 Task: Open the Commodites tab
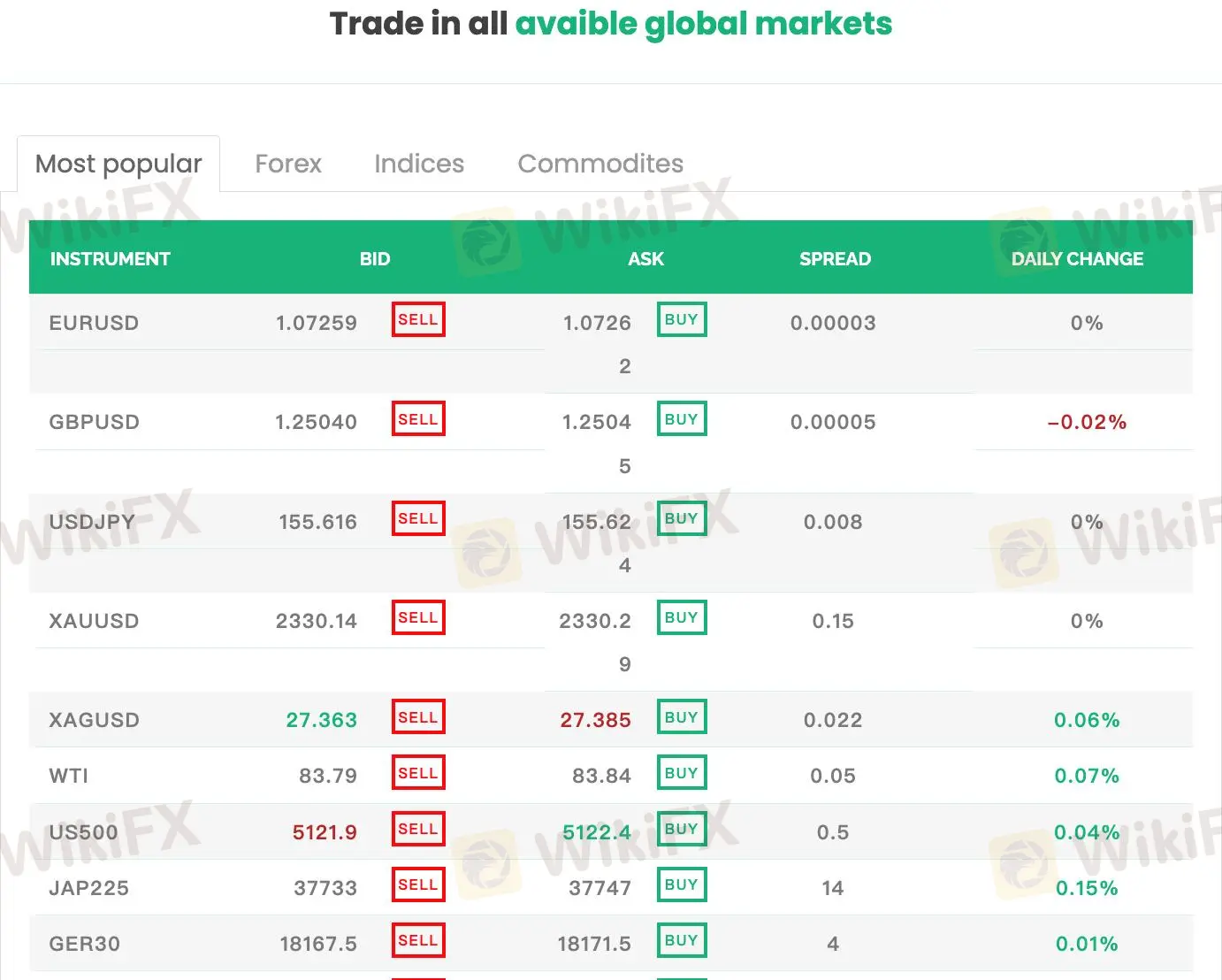click(600, 164)
